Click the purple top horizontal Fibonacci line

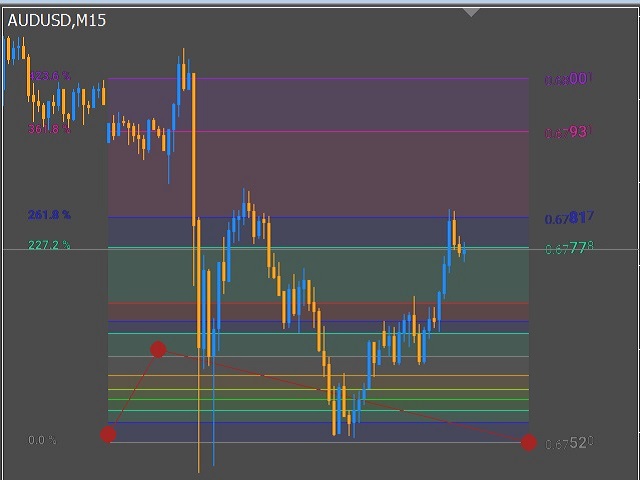click(320, 78)
